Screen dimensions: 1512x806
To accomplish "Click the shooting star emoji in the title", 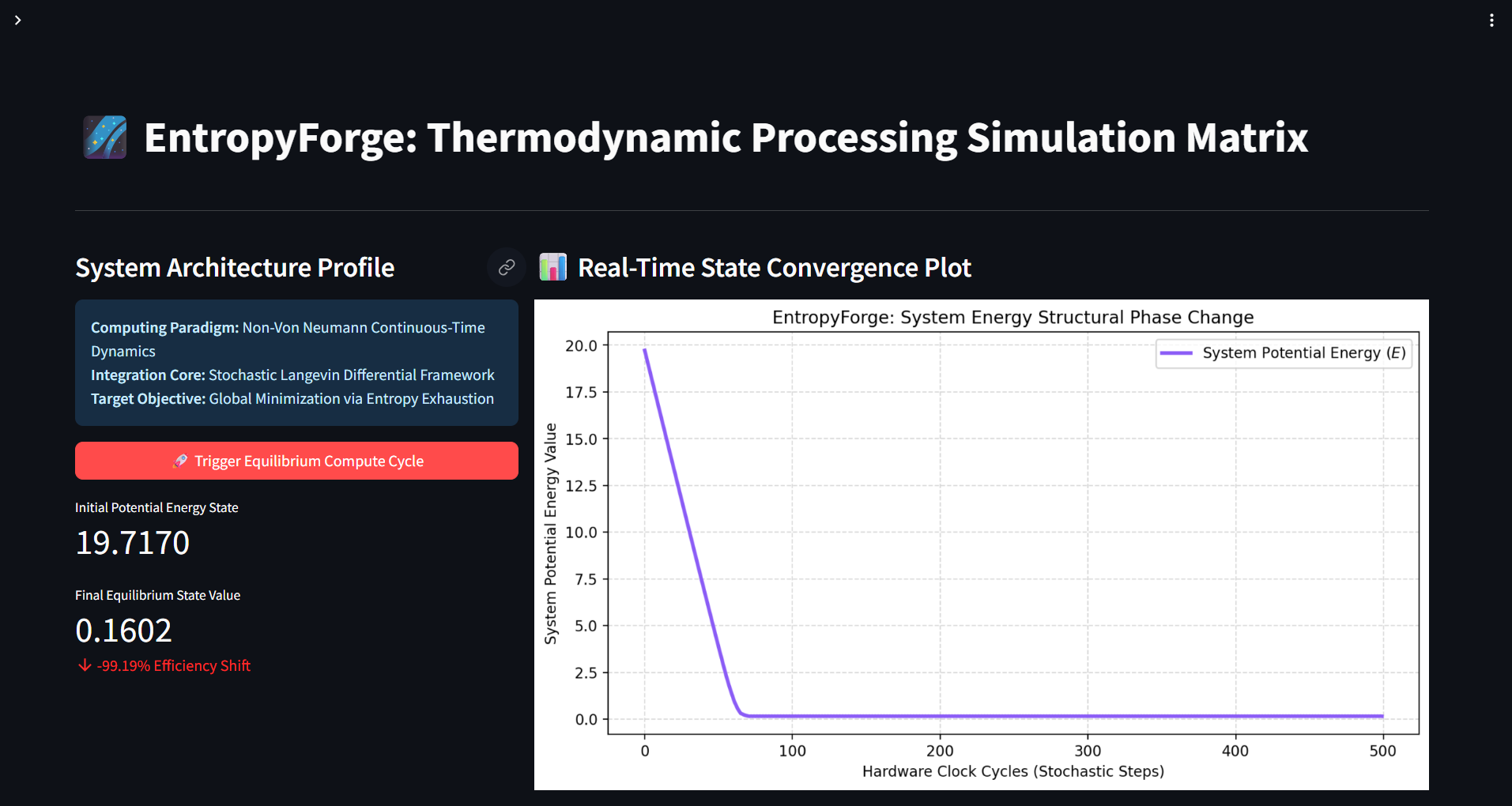I will point(105,137).
